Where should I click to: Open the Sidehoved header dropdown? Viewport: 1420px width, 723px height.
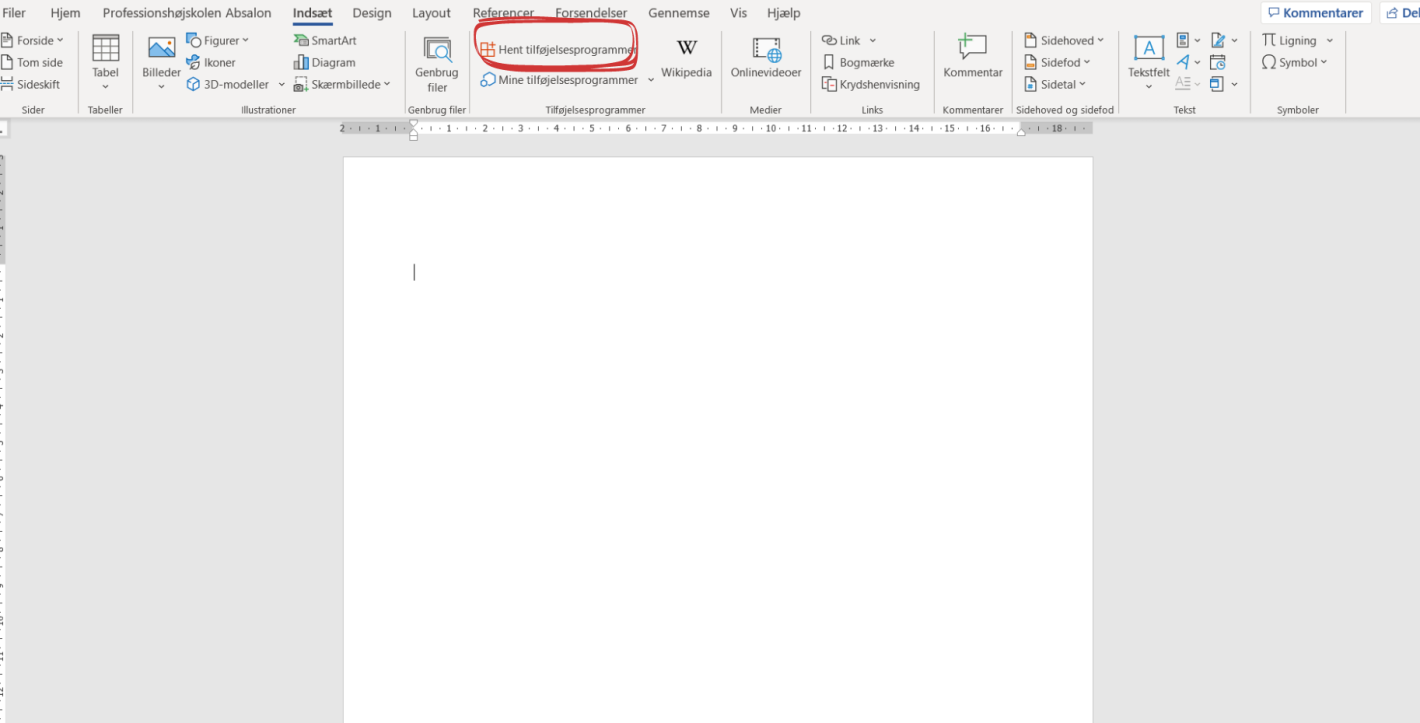click(x=1065, y=41)
